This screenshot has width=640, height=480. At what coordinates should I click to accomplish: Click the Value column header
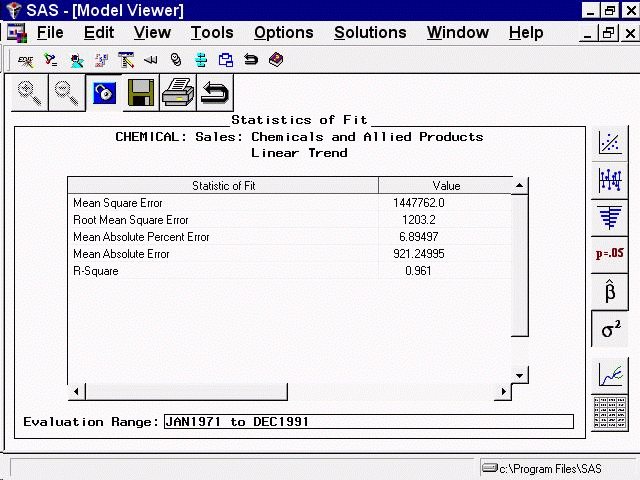pos(446,186)
